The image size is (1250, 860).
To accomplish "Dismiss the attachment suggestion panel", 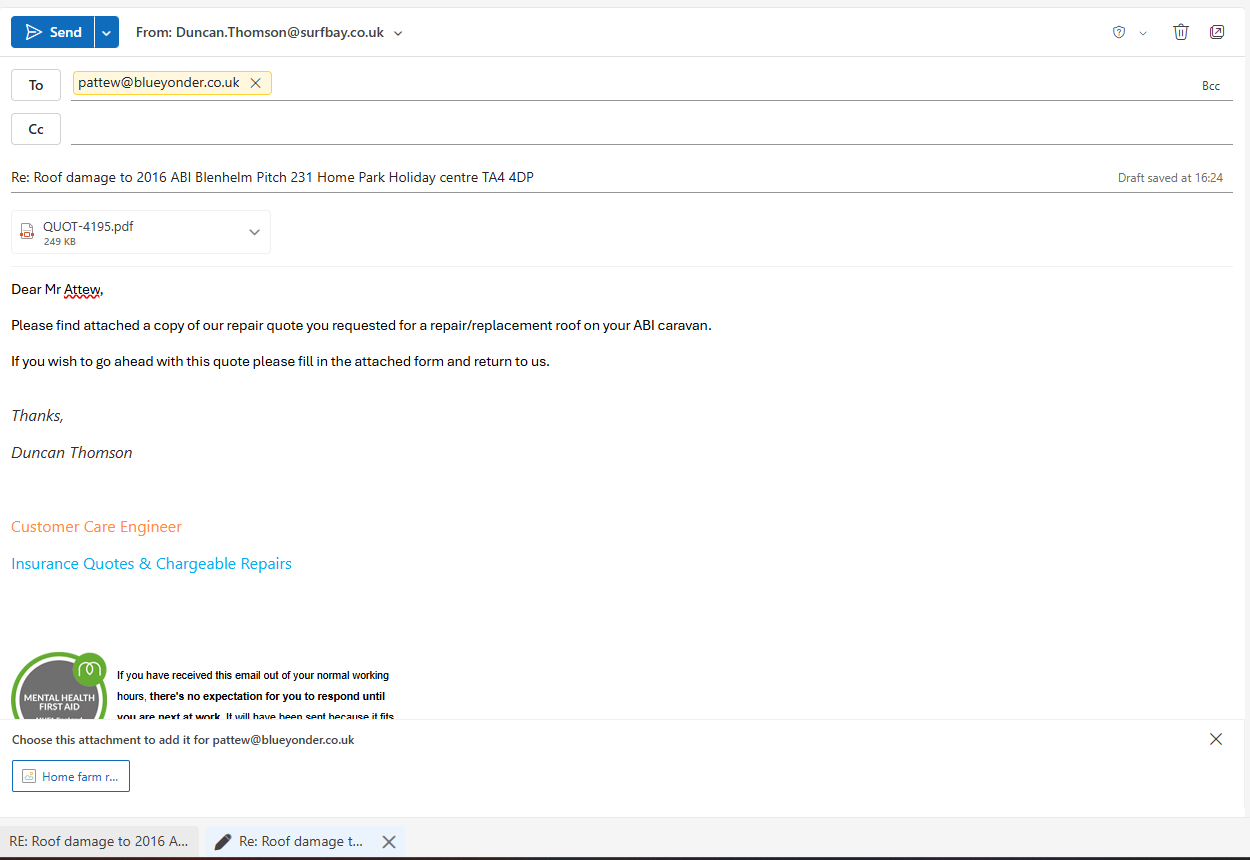I will click(x=1216, y=739).
